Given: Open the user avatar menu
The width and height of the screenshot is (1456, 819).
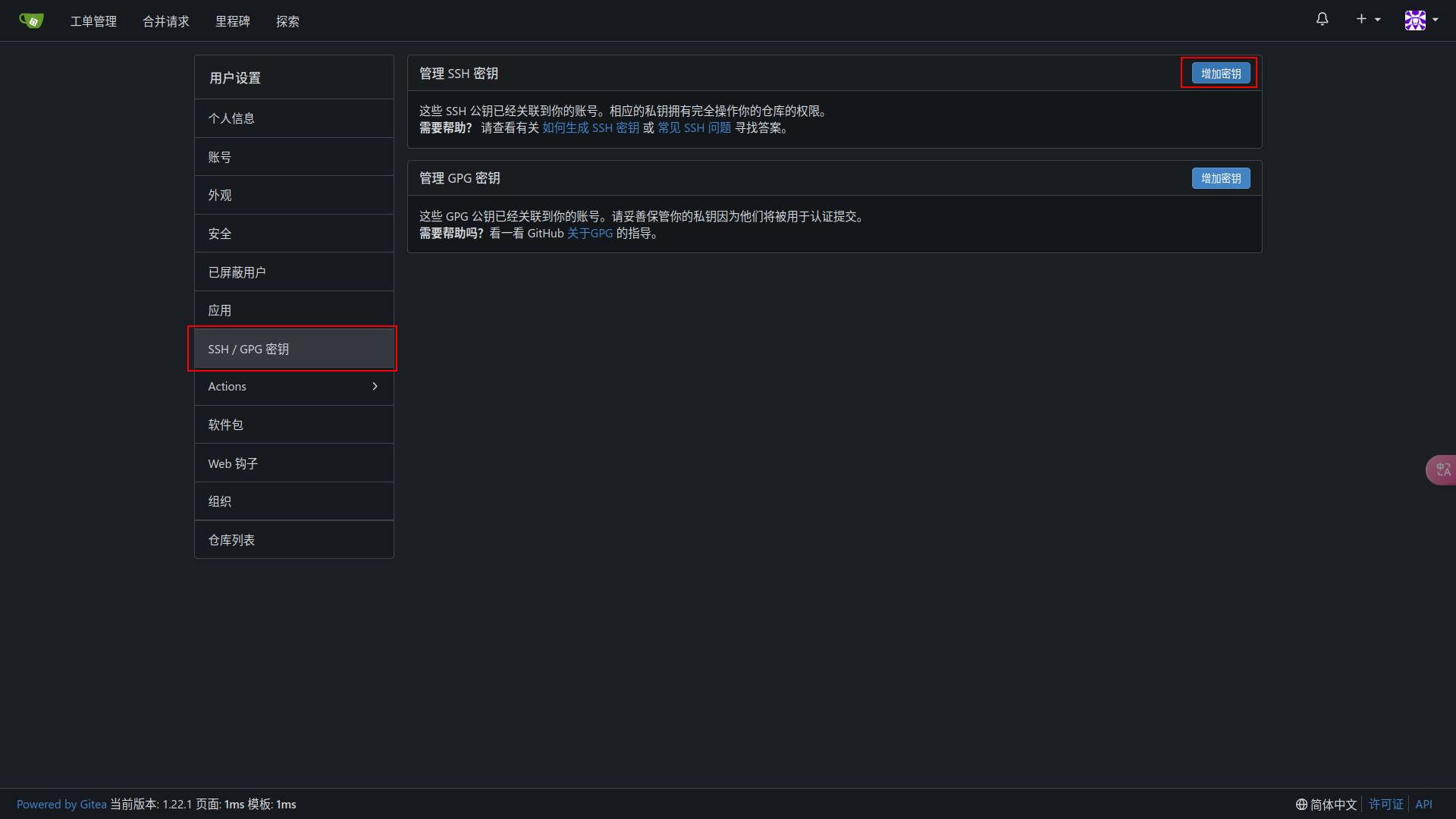Looking at the screenshot, I should point(1421,20).
